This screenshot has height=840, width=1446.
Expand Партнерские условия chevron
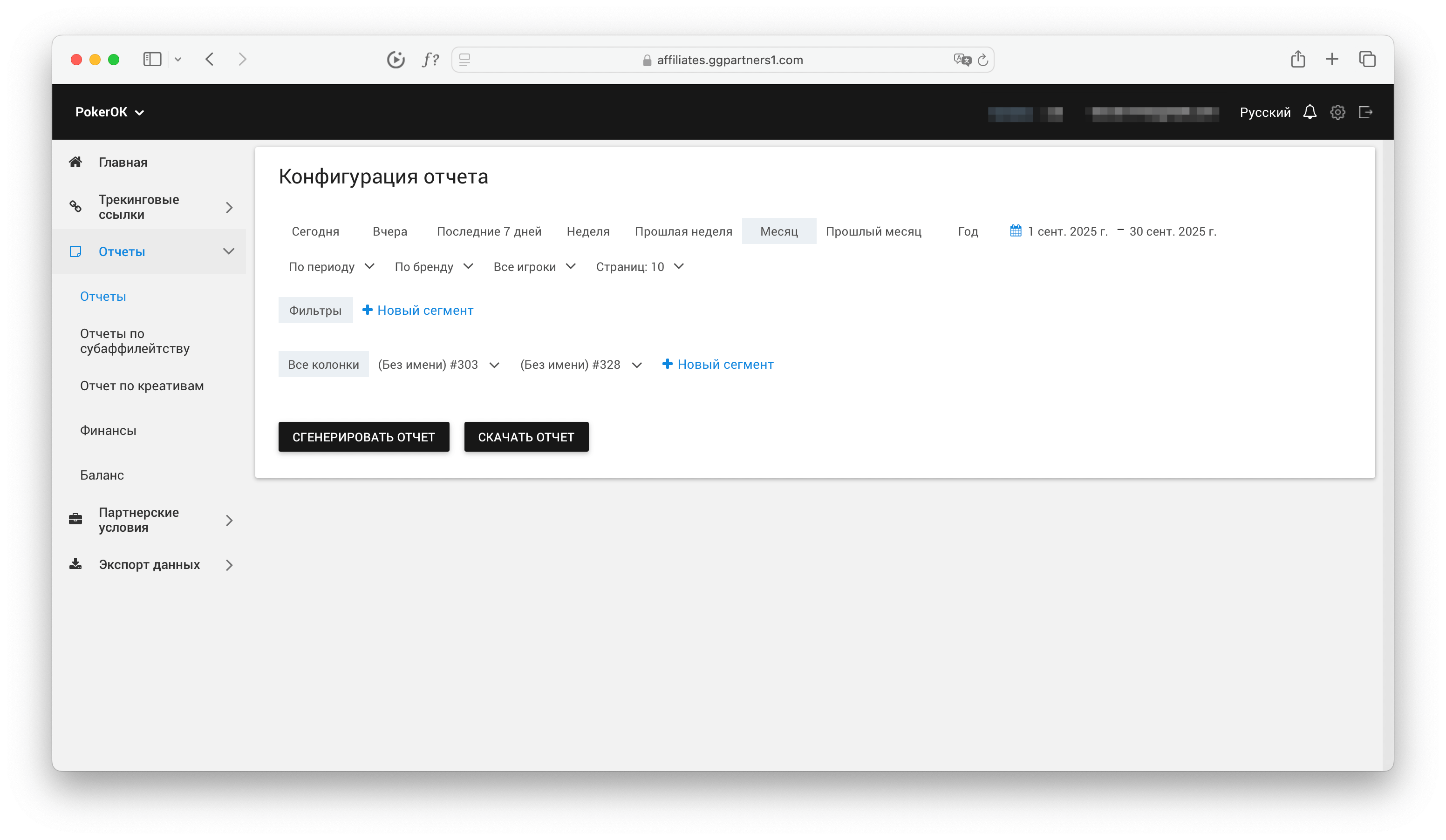pyautogui.click(x=229, y=520)
